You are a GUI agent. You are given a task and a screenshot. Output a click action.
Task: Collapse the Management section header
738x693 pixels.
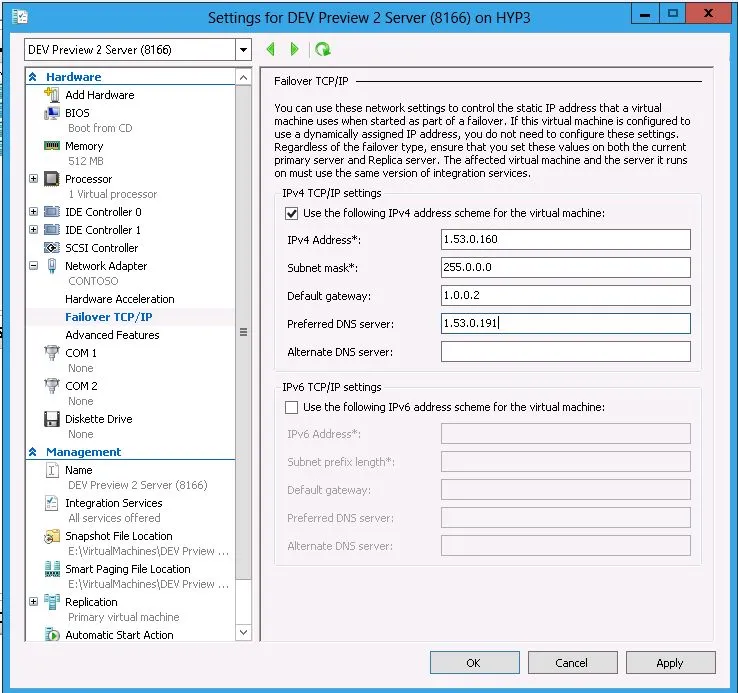[x=32, y=452]
